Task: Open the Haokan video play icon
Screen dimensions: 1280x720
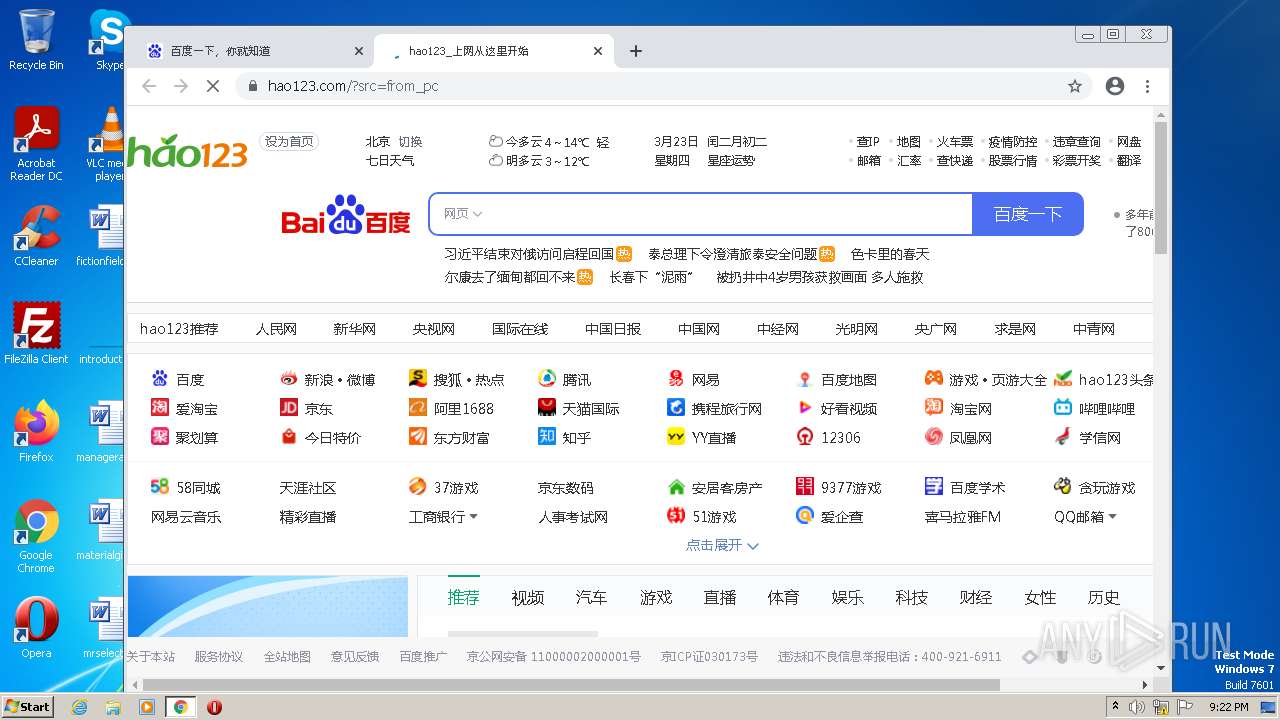Action: [x=805, y=408]
